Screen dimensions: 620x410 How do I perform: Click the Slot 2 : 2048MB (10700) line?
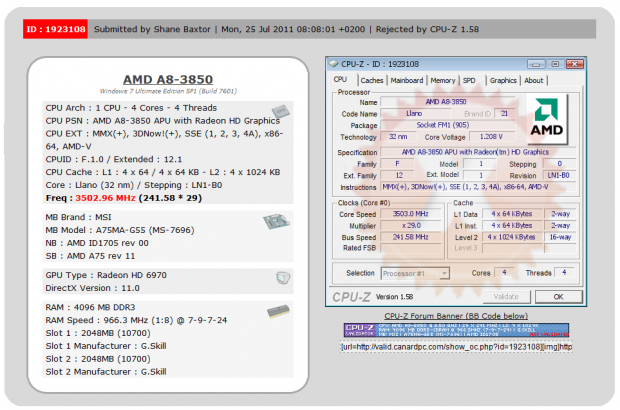98,359
